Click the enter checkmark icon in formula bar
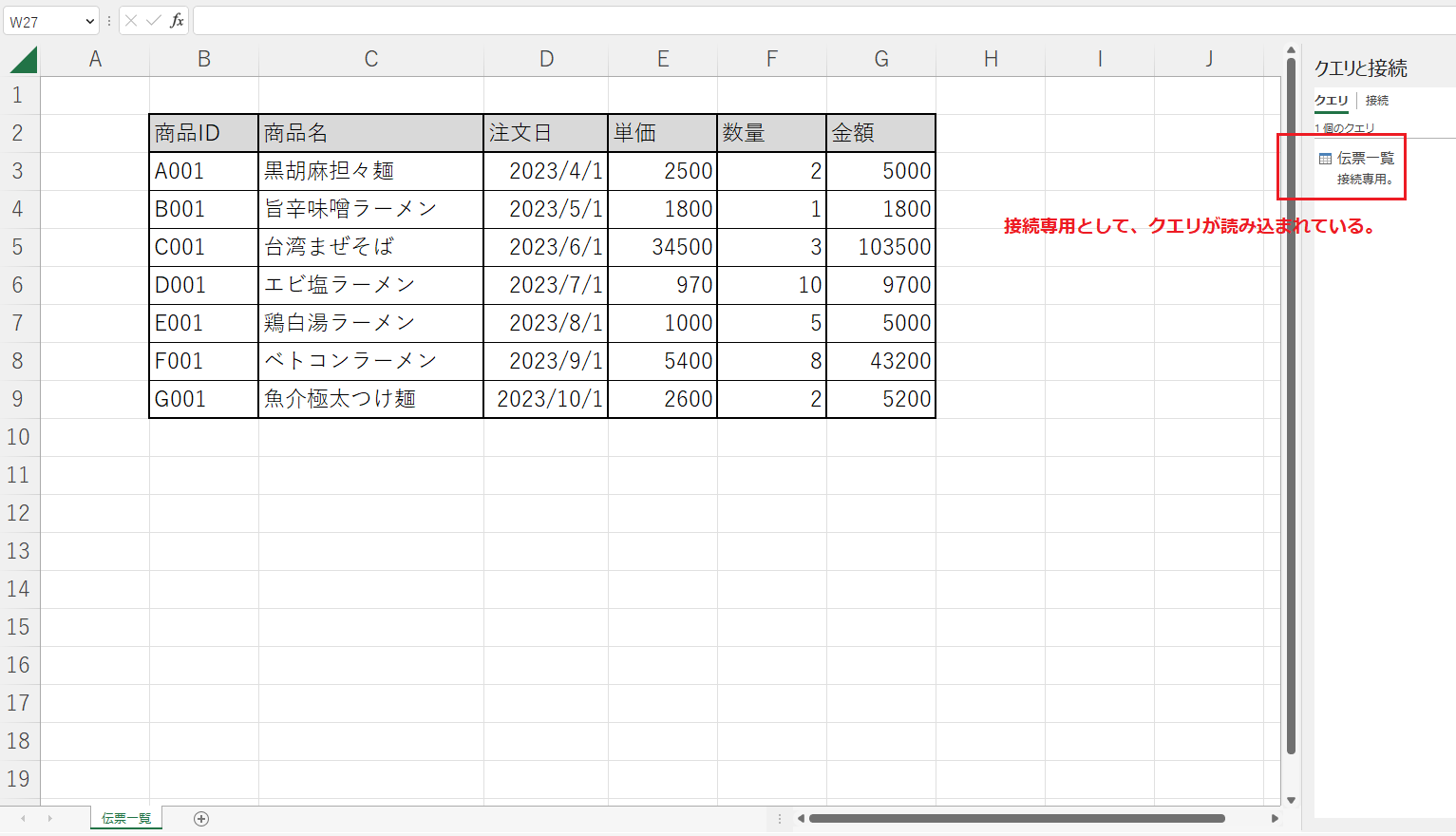The height and width of the screenshot is (836, 1456). point(153,21)
